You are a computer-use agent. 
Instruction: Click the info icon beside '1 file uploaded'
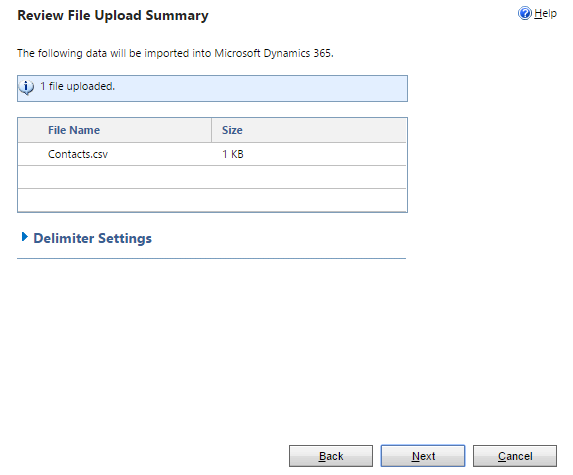(26, 87)
